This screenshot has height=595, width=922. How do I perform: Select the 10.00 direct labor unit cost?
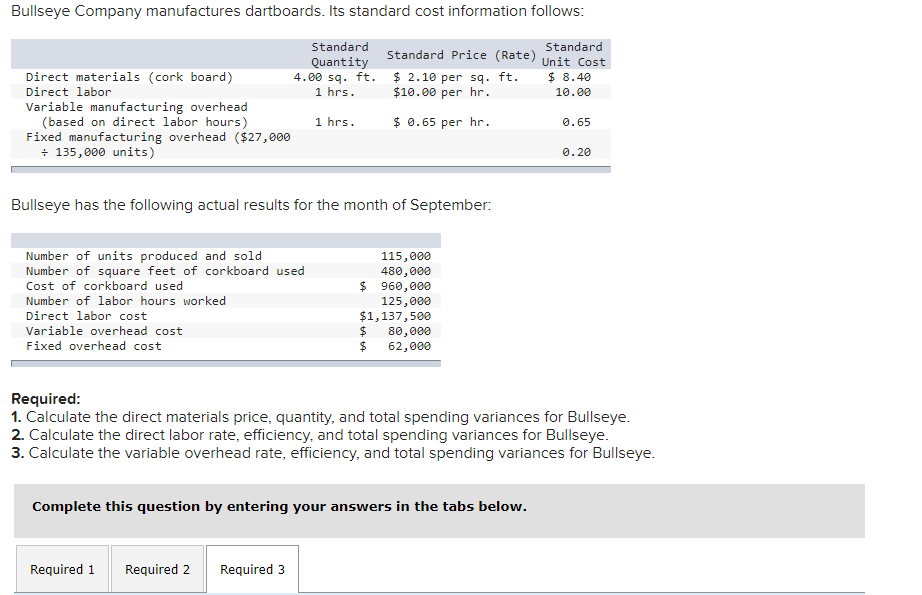coord(573,92)
